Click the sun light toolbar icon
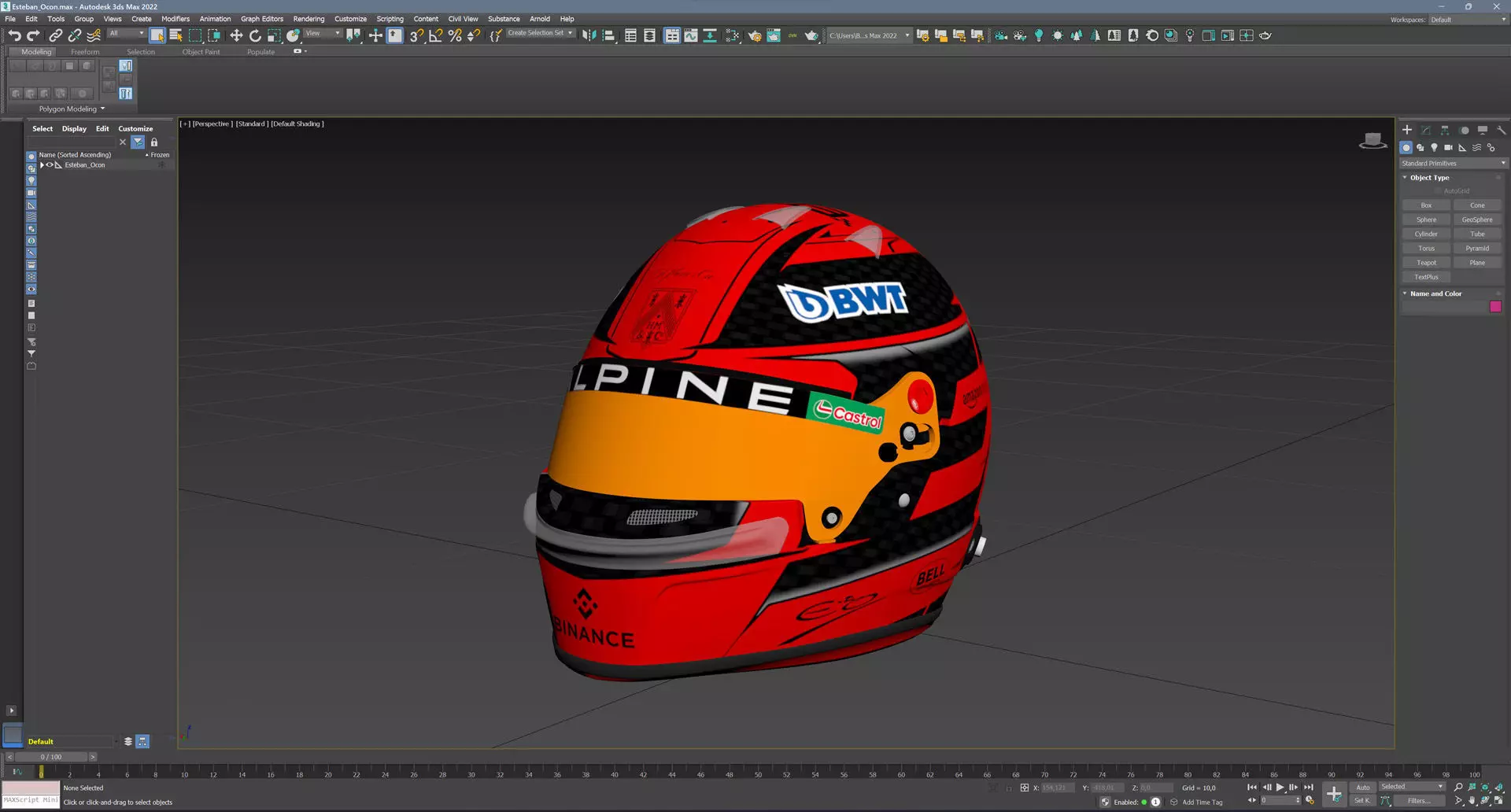This screenshot has height=812, width=1511. (1058, 35)
